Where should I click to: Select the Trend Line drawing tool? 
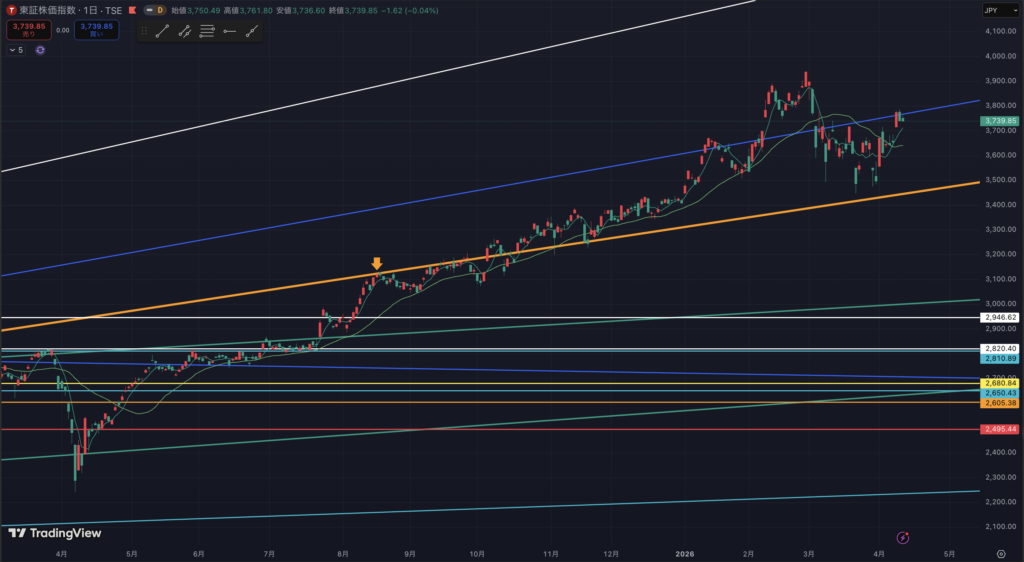162,31
